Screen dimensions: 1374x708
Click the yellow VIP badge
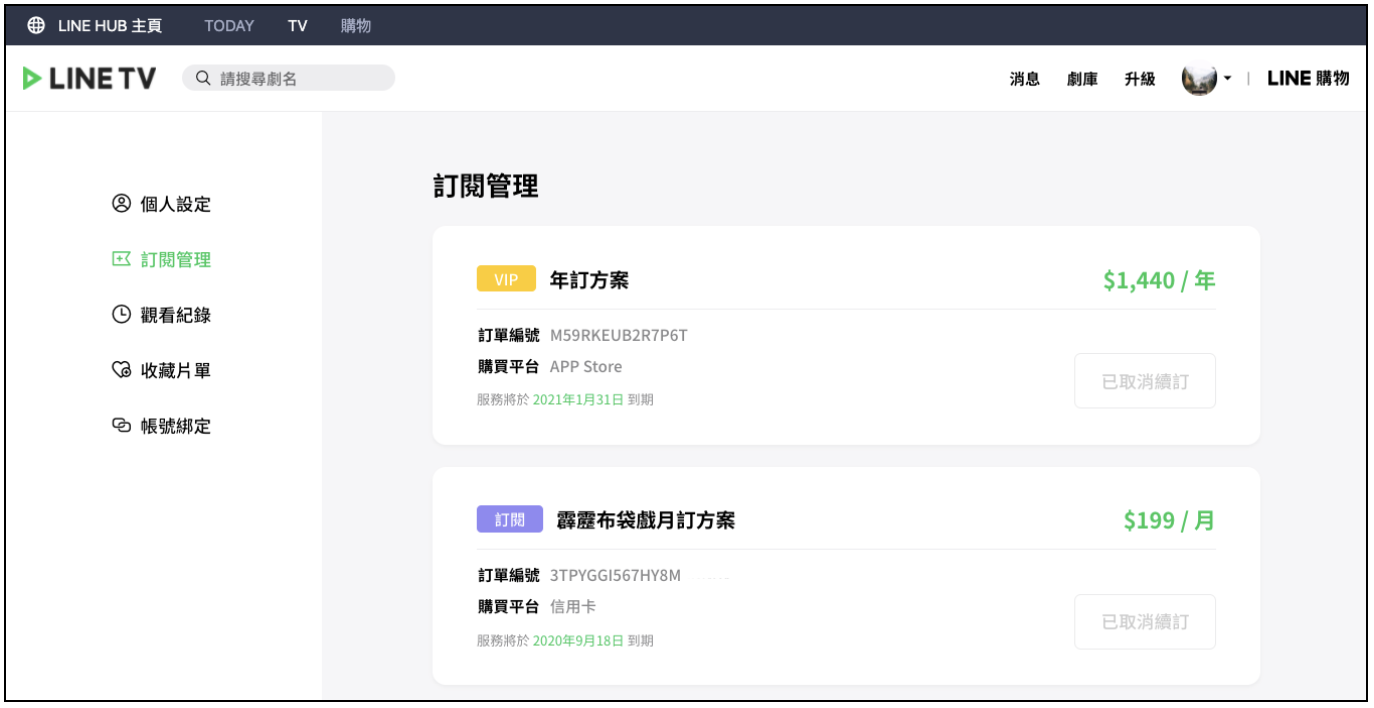tap(506, 280)
